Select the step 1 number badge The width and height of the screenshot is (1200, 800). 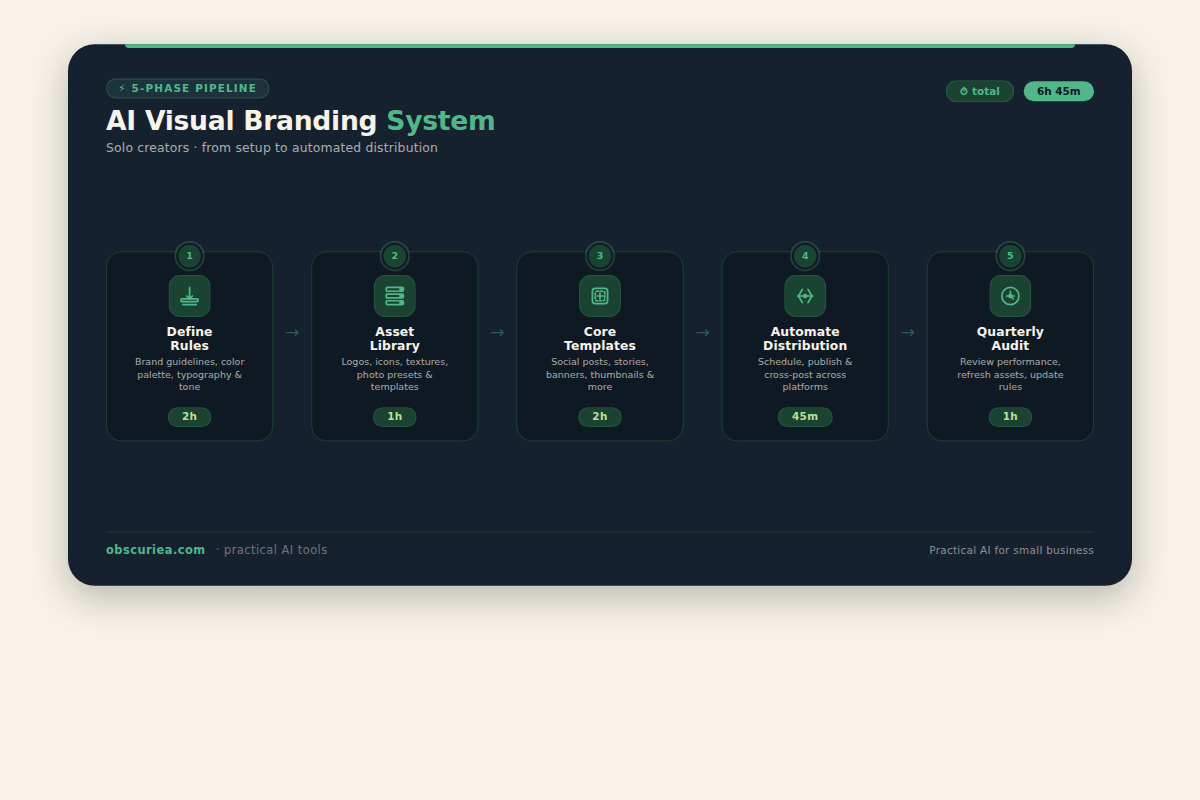[189, 256]
